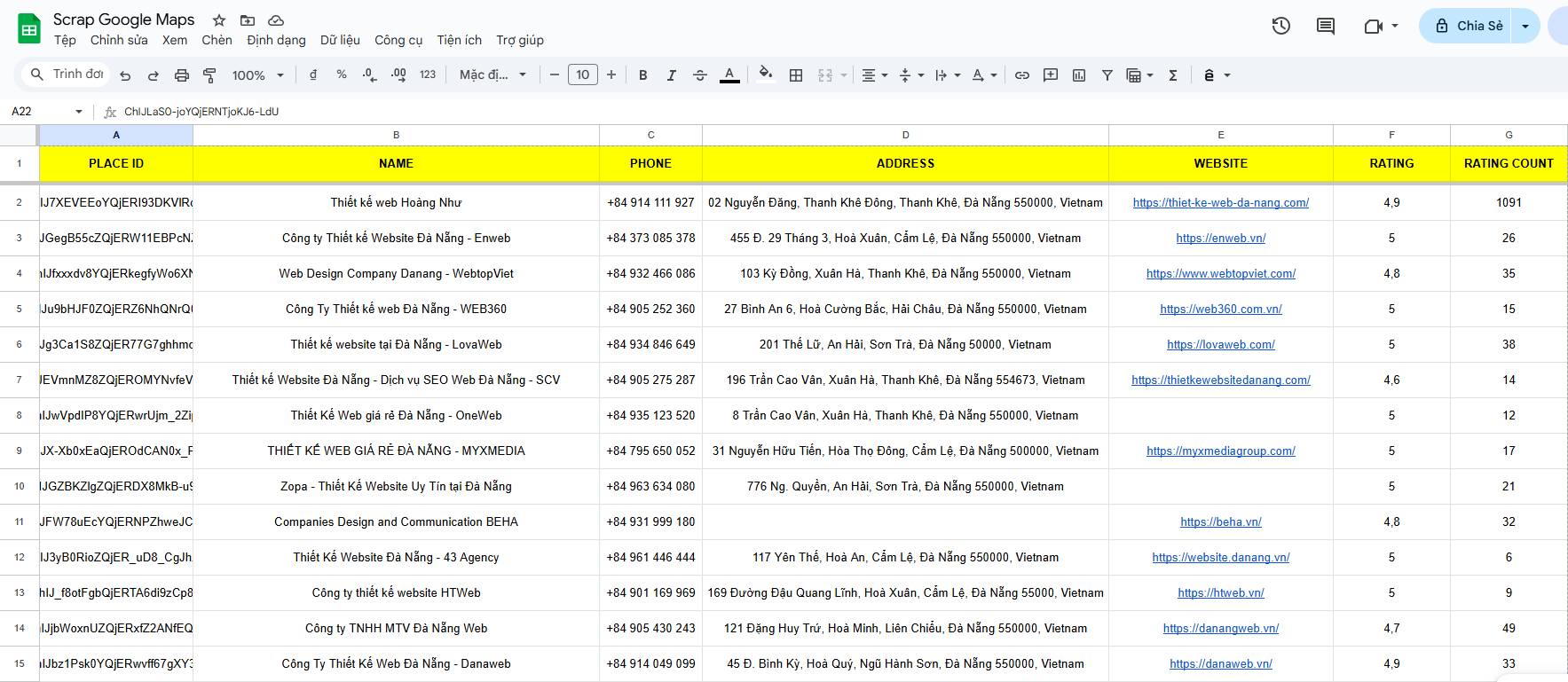Open the Công cụ menu
The image size is (1568, 682).
398,40
